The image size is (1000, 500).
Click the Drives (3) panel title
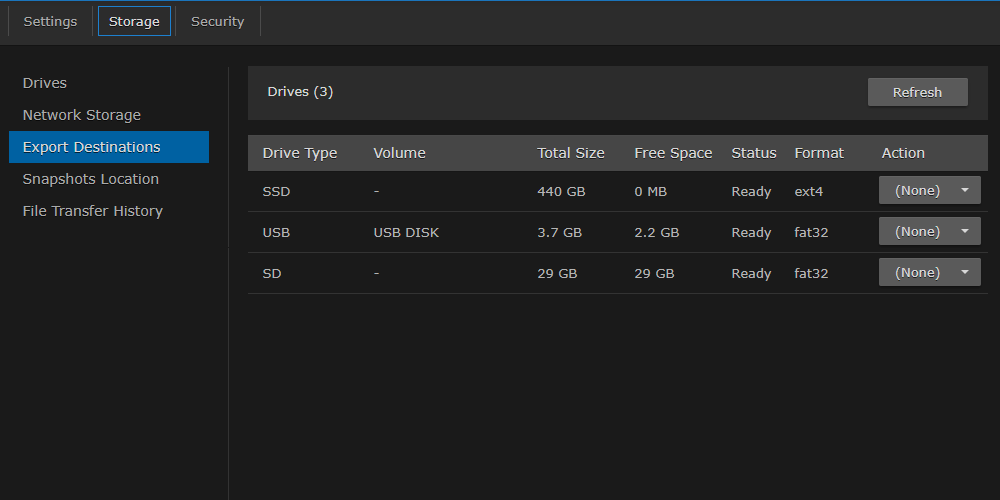tap(300, 92)
